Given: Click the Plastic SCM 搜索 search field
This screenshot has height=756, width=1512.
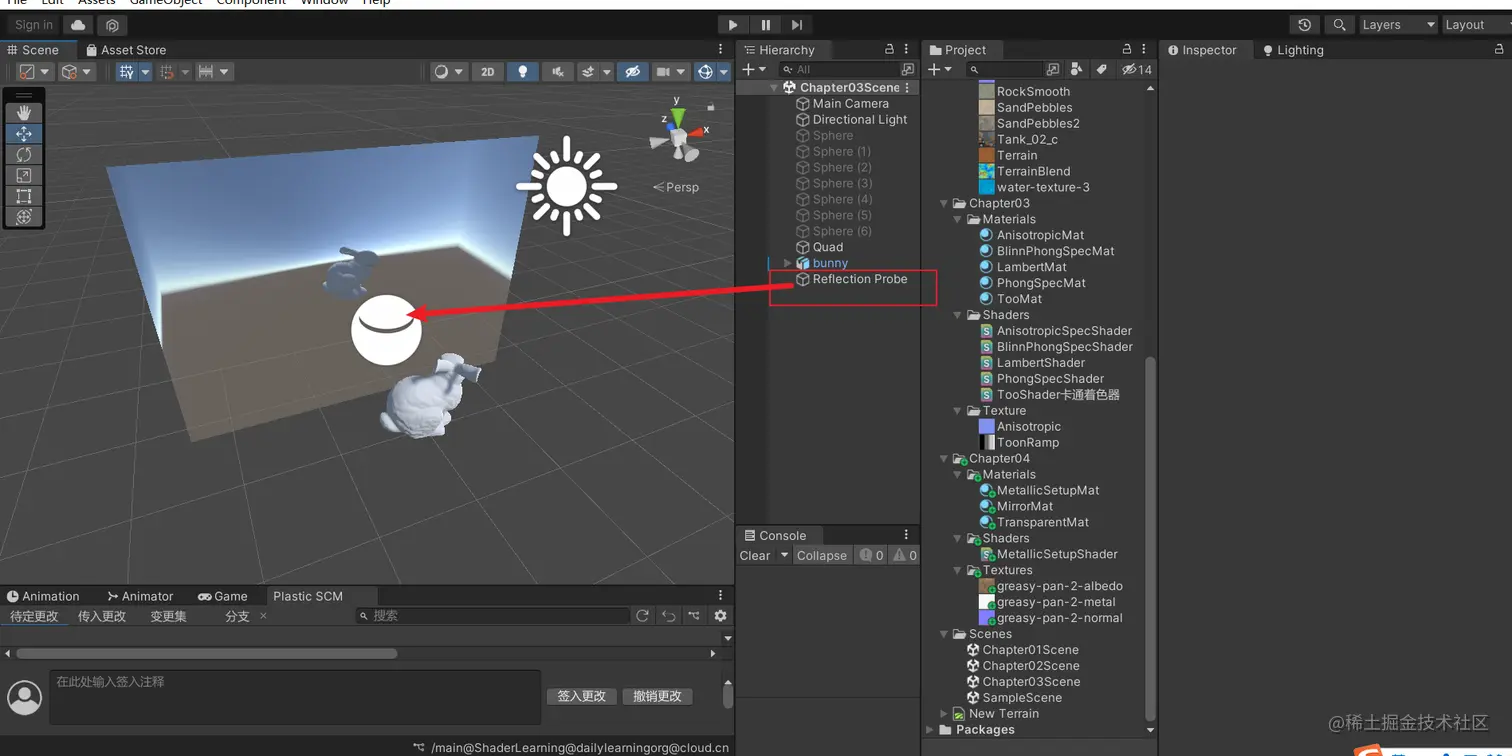Looking at the screenshot, I should tap(493, 616).
